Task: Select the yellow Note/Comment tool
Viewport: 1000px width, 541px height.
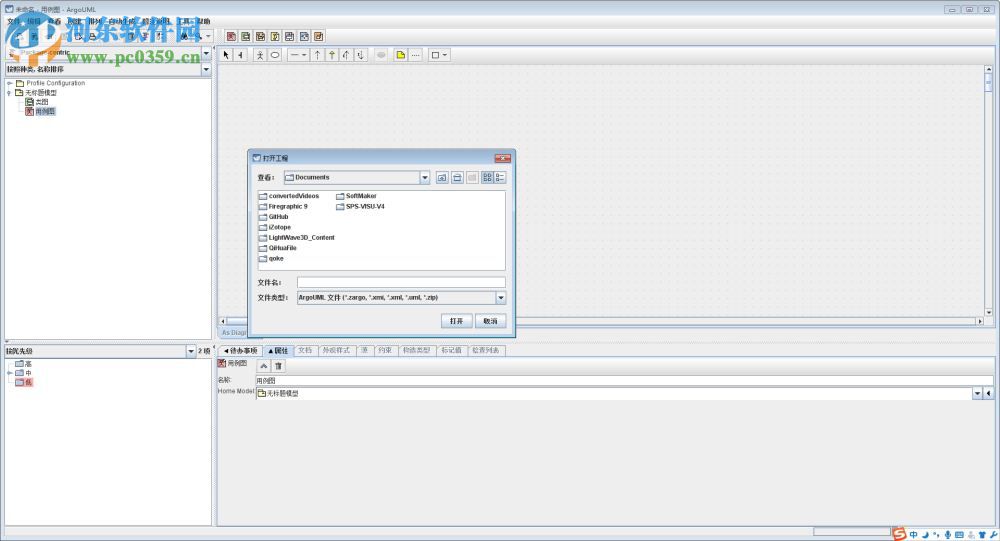Action: point(400,55)
